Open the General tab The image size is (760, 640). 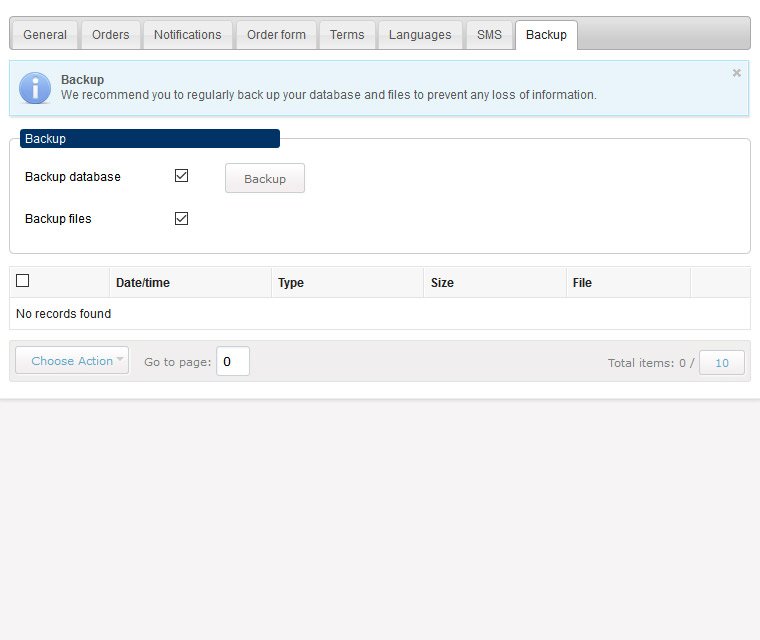(45, 35)
